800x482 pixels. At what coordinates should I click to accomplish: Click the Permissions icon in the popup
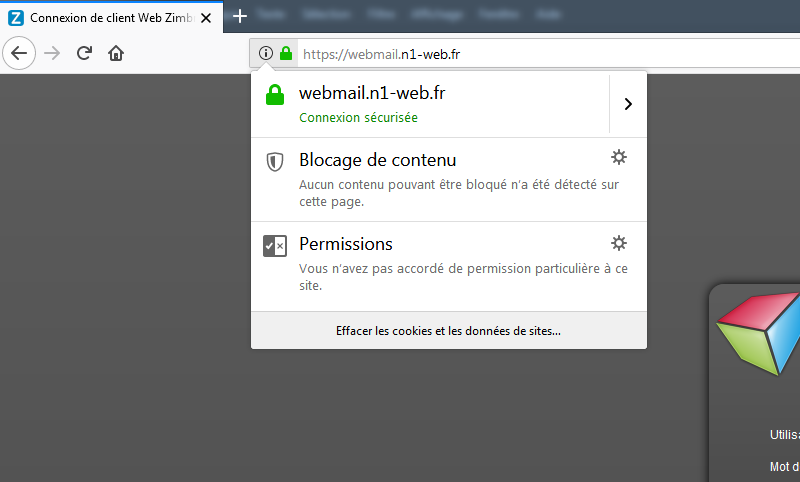point(275,246)
